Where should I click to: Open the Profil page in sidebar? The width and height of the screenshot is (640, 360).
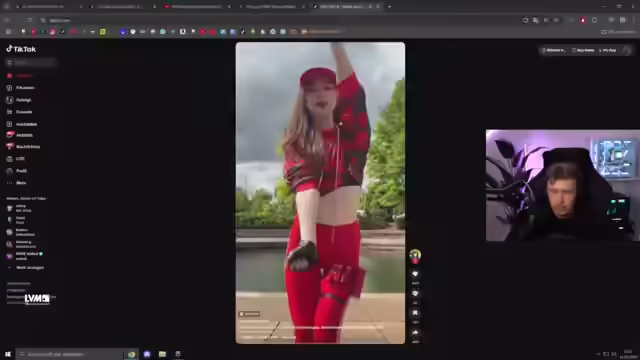pyautogui.click(x=17, y=171)
